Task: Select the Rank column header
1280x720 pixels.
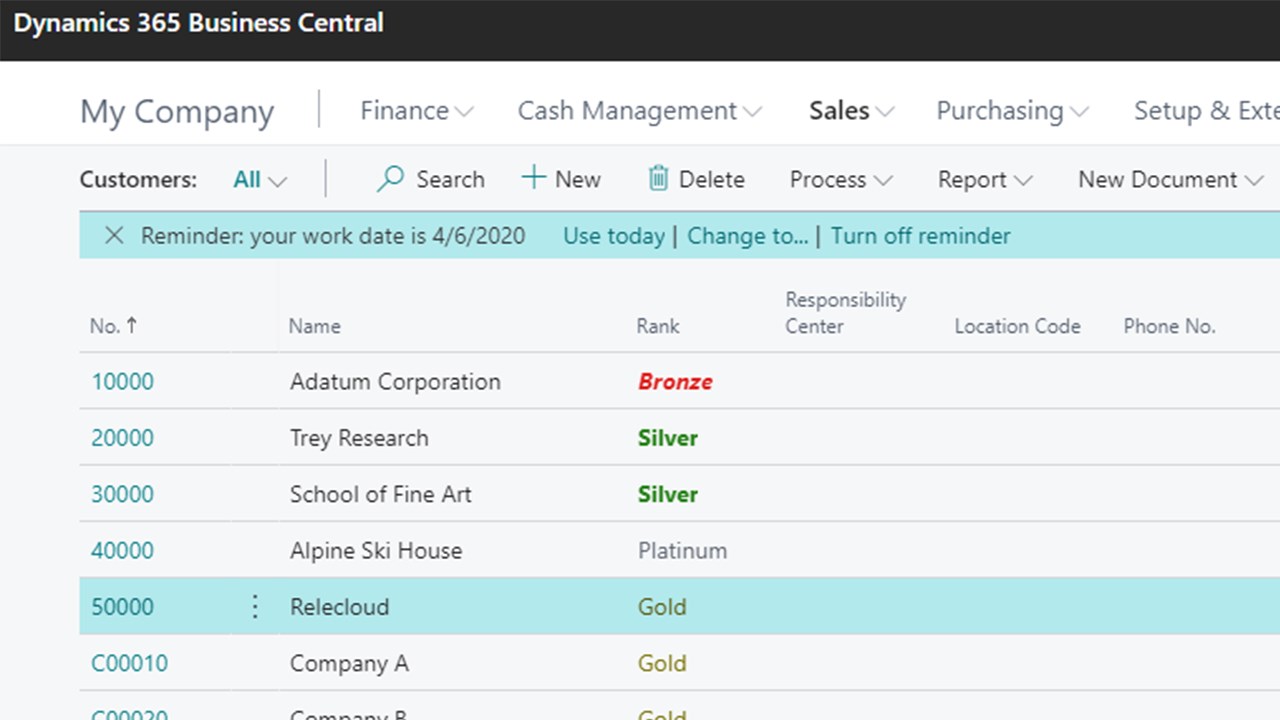Action: pyautogui.click(x=658, y=326)
